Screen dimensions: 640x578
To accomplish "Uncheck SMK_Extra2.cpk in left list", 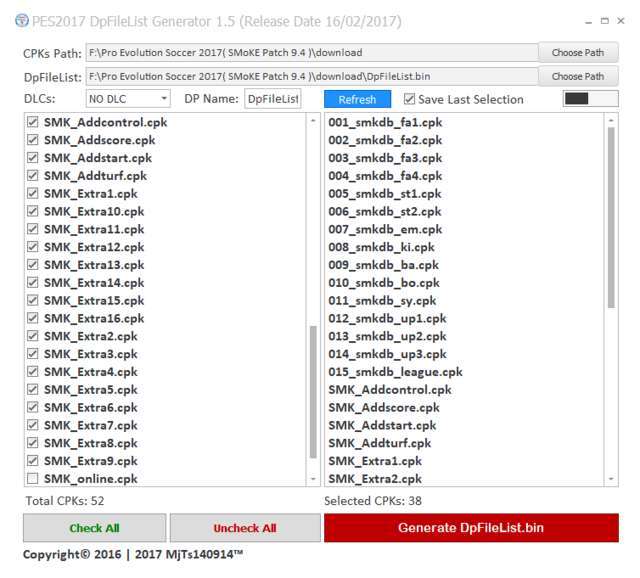I will click(33, 336).
